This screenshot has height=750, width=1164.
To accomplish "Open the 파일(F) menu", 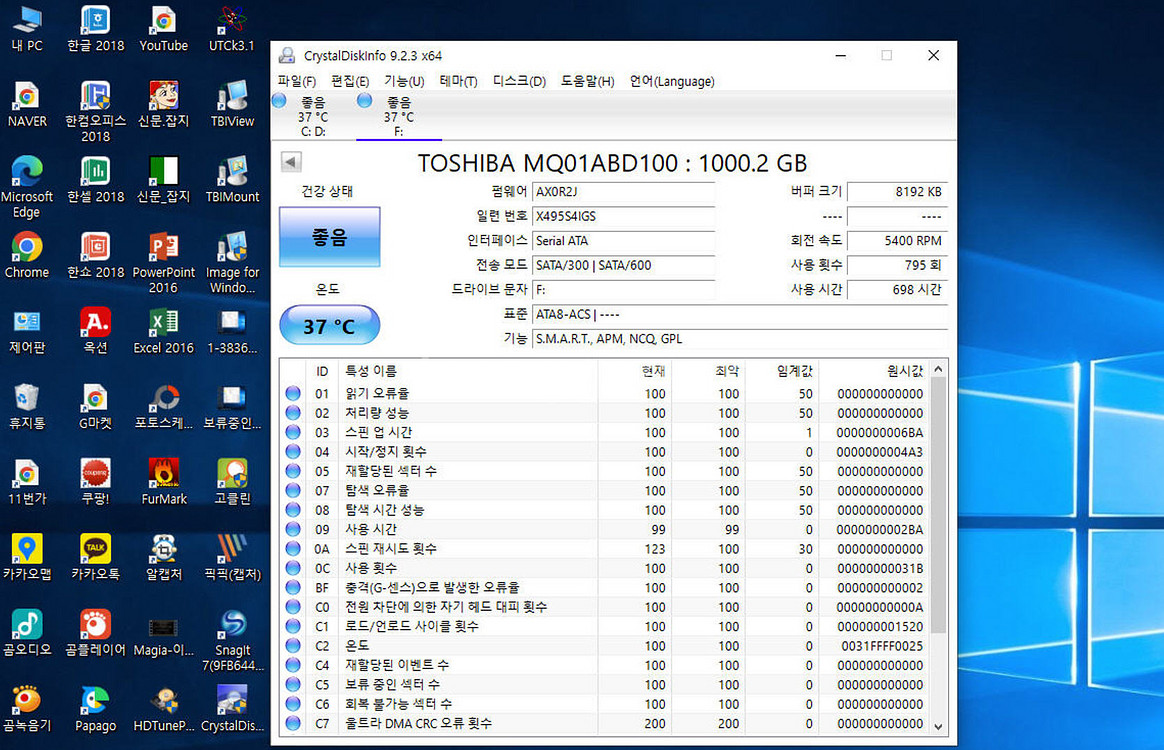I will point(297,81).
